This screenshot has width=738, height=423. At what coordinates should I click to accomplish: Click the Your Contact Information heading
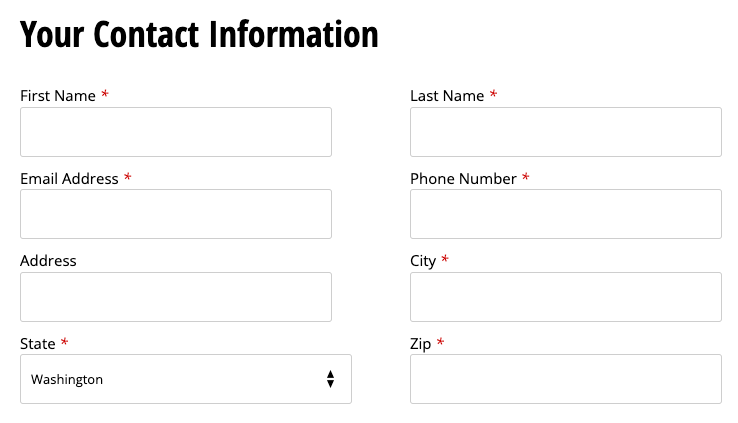point(199,34)
